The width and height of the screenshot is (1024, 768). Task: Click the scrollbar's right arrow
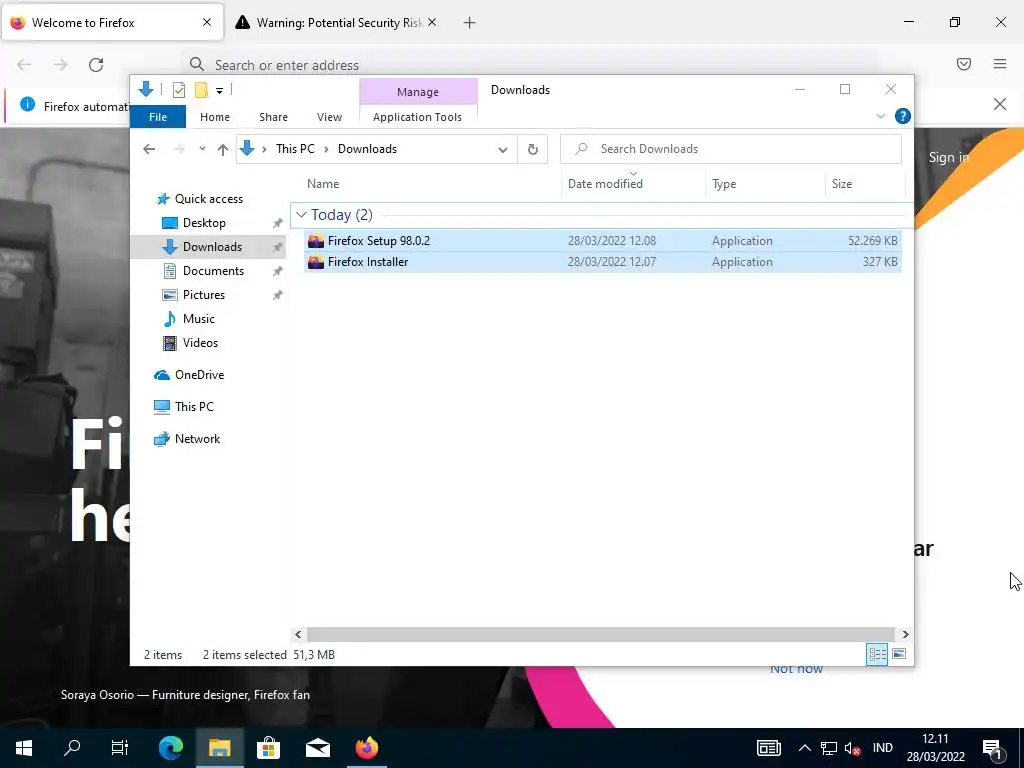point(905,634)
